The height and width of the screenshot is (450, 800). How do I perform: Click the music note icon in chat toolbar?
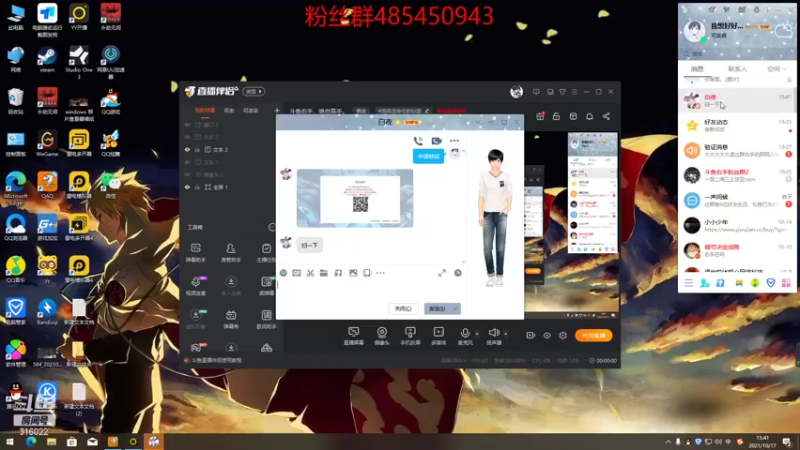(x=338, y=273)
